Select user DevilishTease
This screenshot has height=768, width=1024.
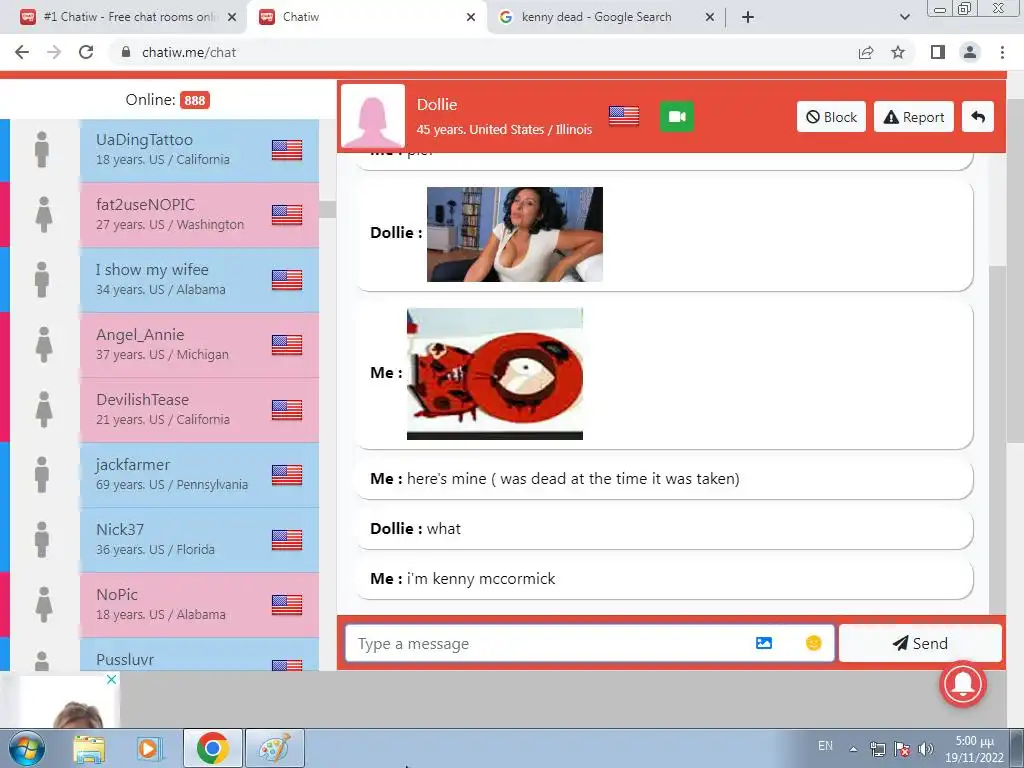199,409
